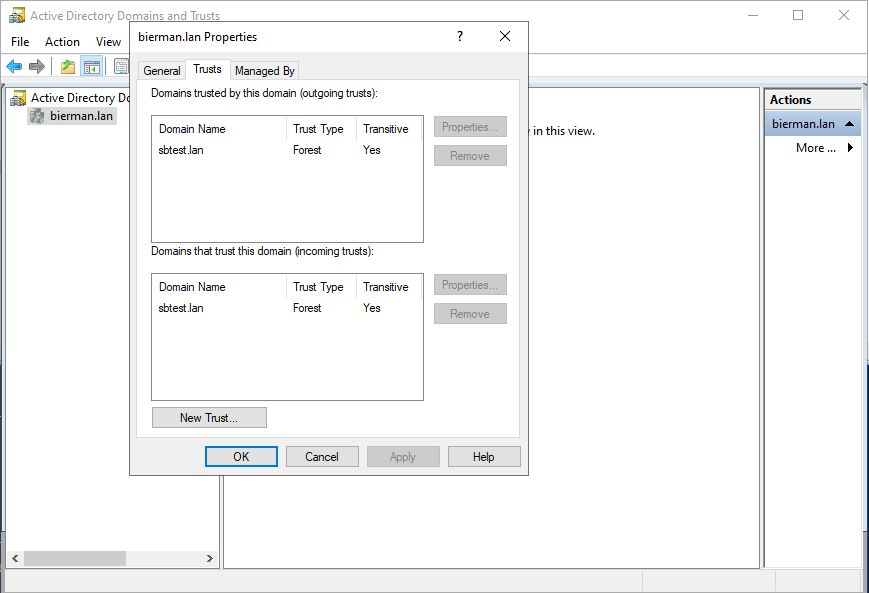This screenshot has width=869, height=593.
Task: Click More ... in Actions pane
Action: coord(815,148)
